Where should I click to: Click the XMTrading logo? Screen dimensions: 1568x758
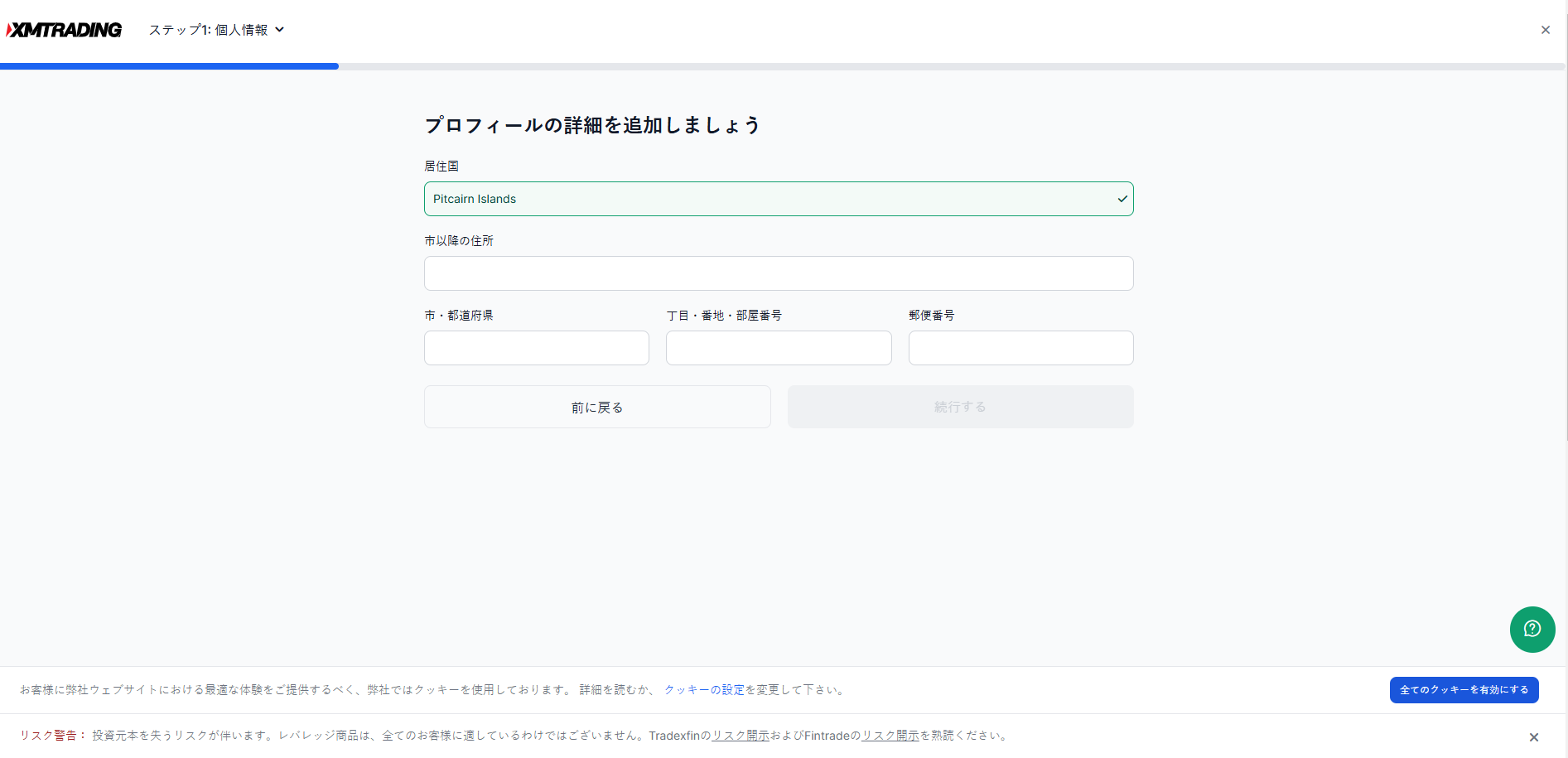pyautogui.click(x=64, y=30)
